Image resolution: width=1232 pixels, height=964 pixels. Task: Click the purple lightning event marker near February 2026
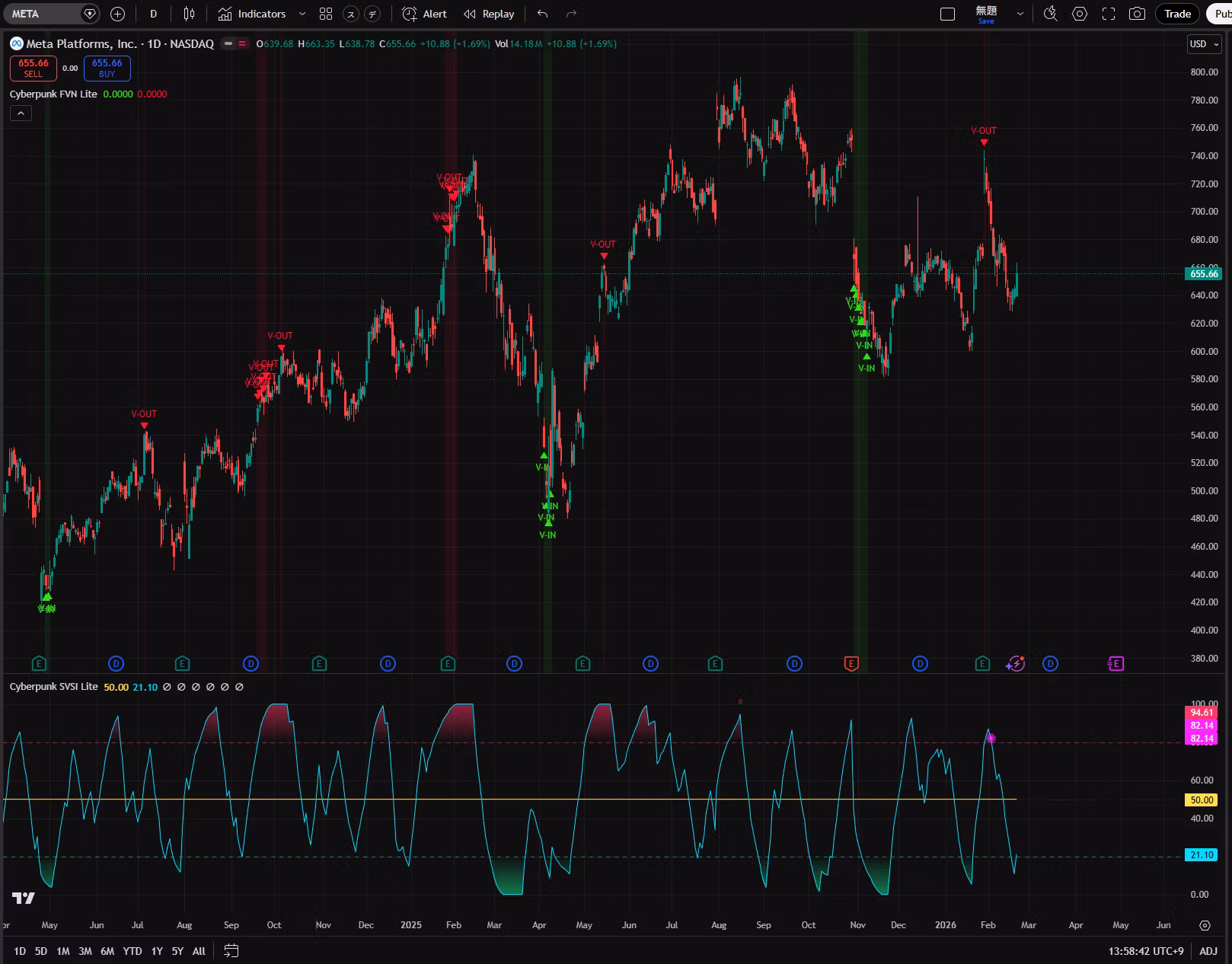click(x=1015, y=664)
